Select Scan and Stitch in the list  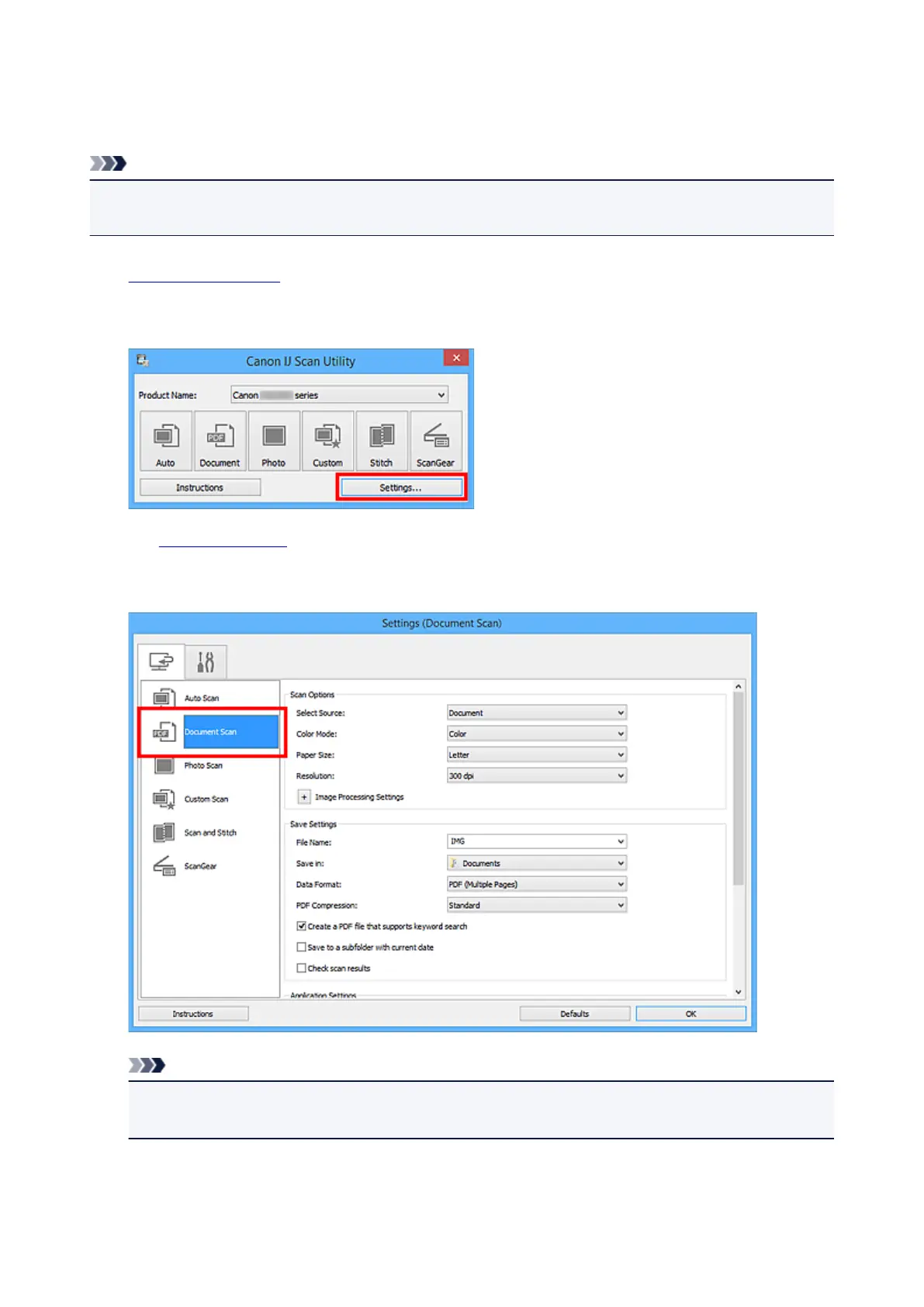coord(210,832)
